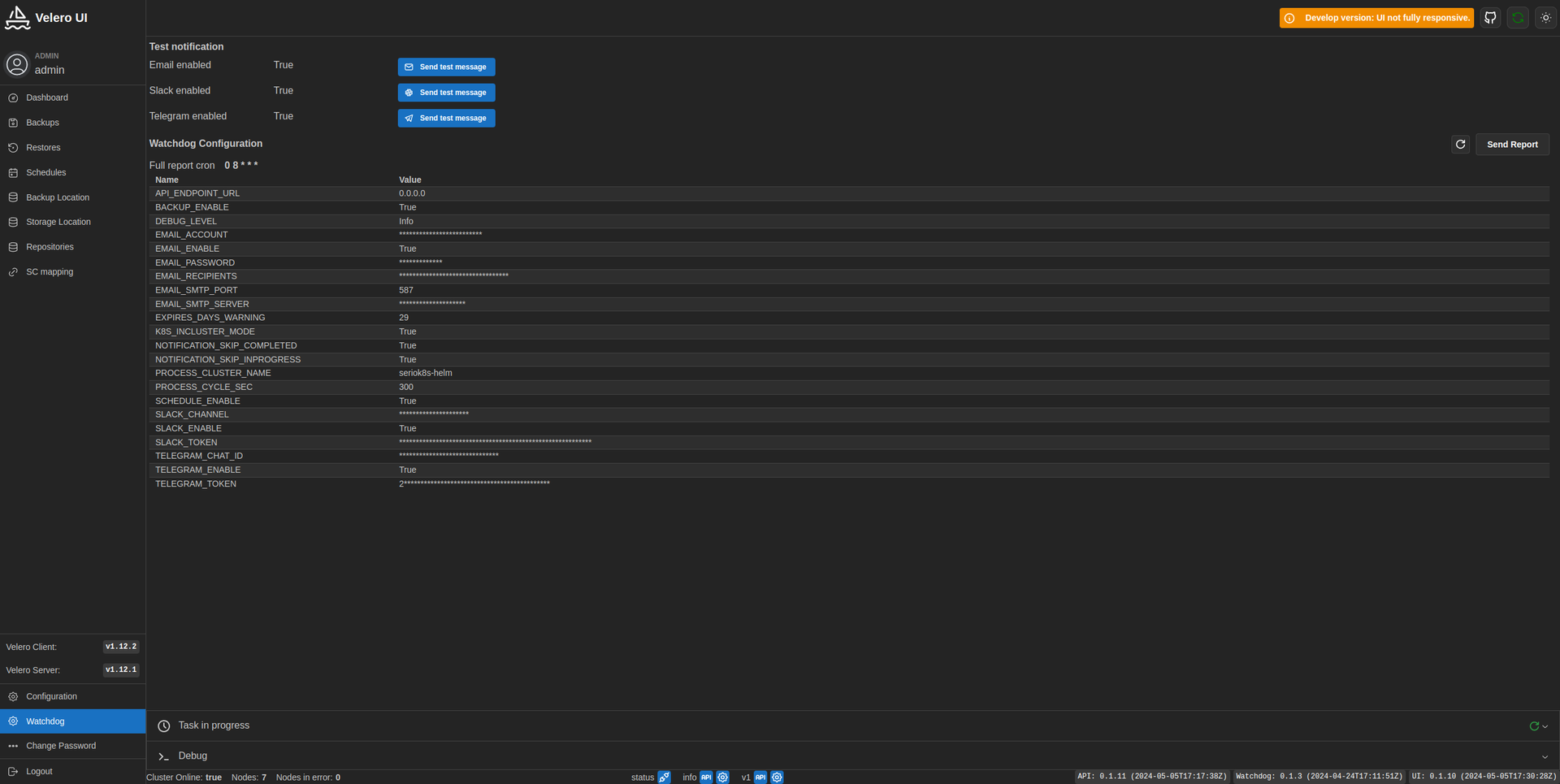1560x784 pixels.
Task: Open SC mapping page
Action: point(72,272)
